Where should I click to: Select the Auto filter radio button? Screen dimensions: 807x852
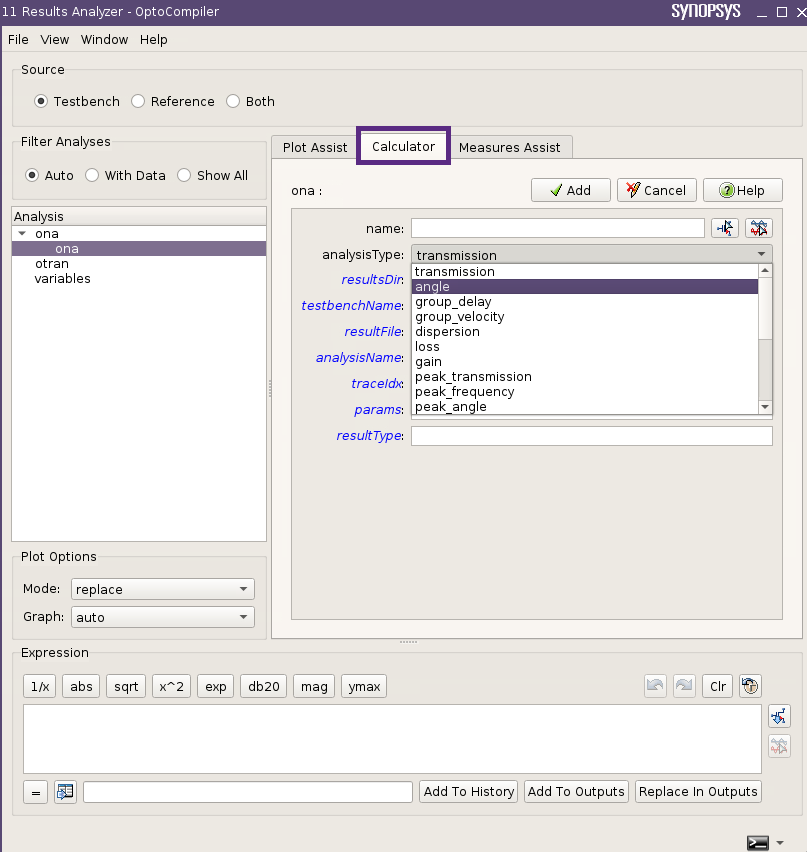coord(32,176)
